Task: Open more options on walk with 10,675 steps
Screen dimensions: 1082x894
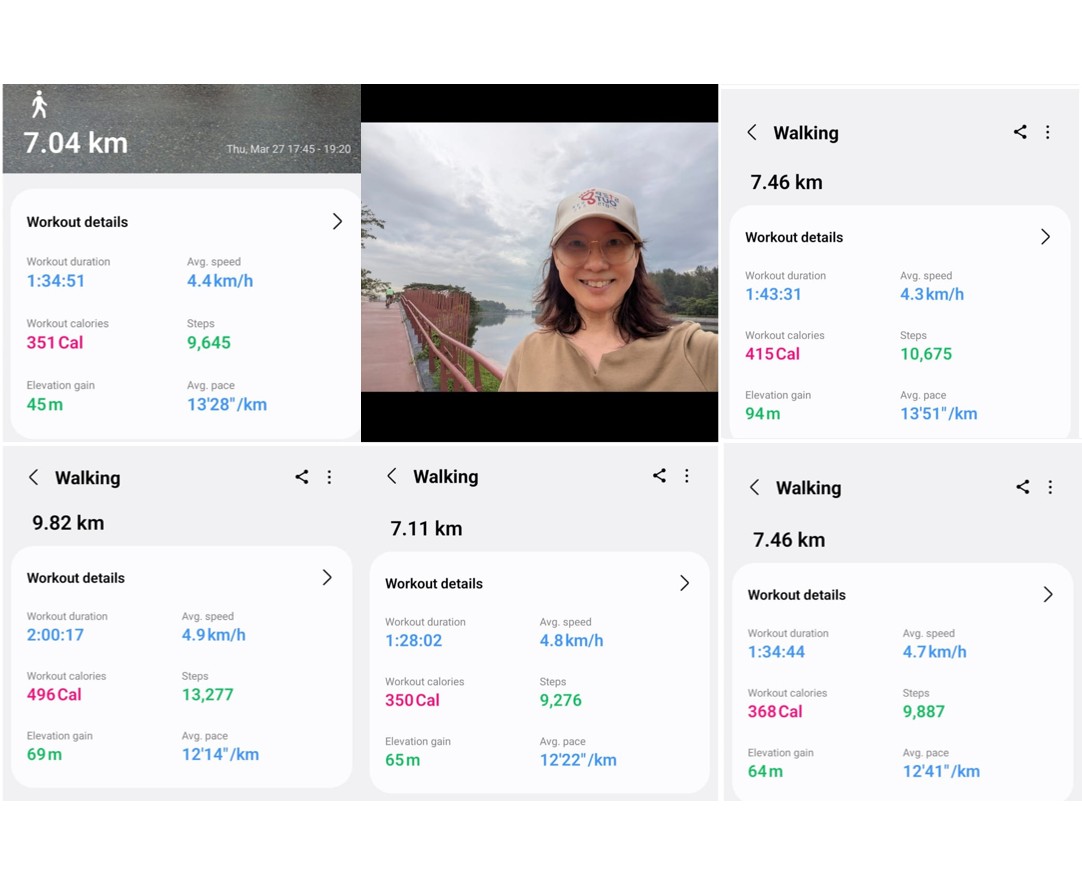Action: point(1048,132)
